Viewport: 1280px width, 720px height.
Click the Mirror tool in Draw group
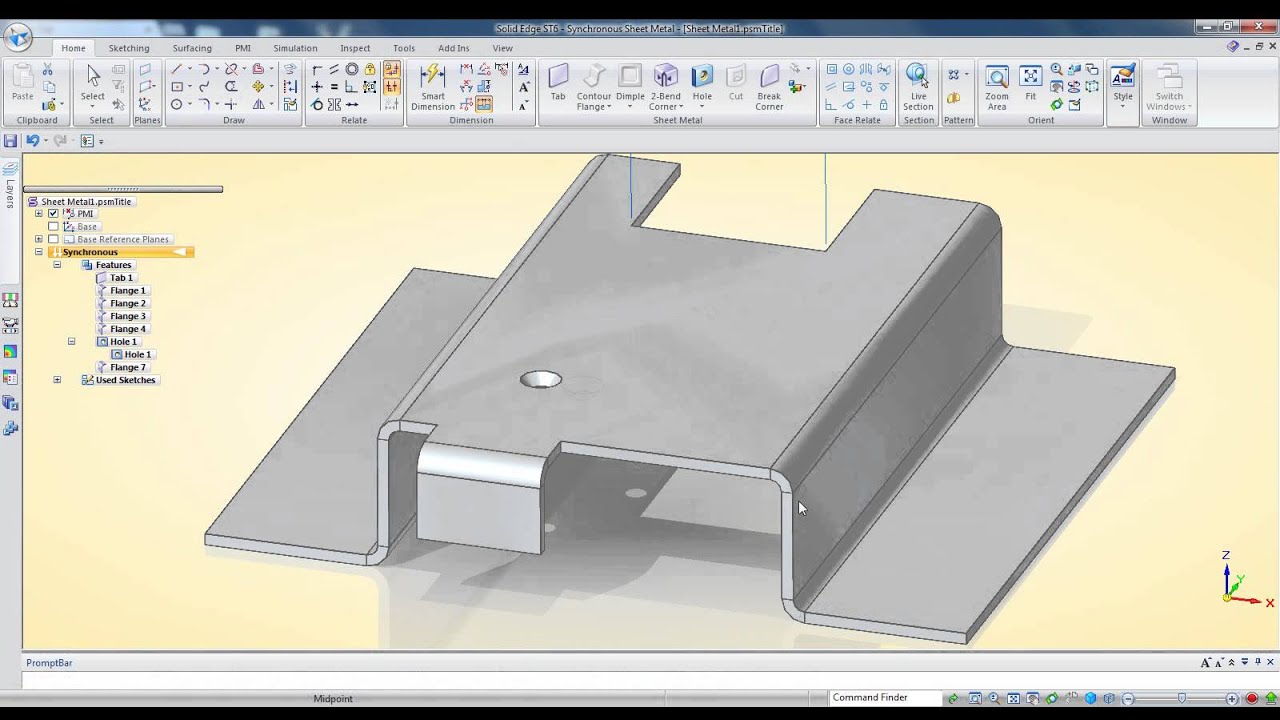(x=258, y=104)
